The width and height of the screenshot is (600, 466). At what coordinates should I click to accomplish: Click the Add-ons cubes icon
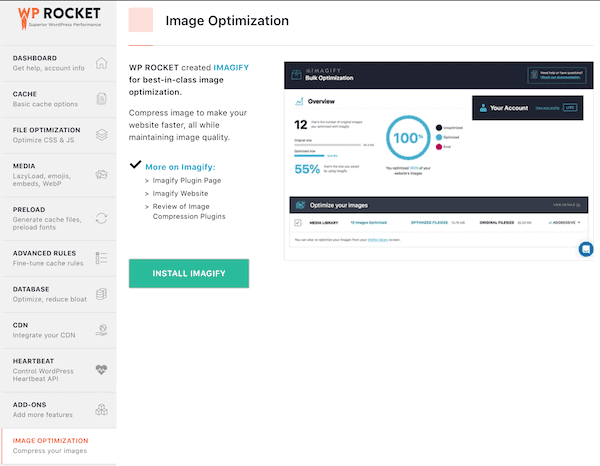pyautogui.click(x=101, y=409)
